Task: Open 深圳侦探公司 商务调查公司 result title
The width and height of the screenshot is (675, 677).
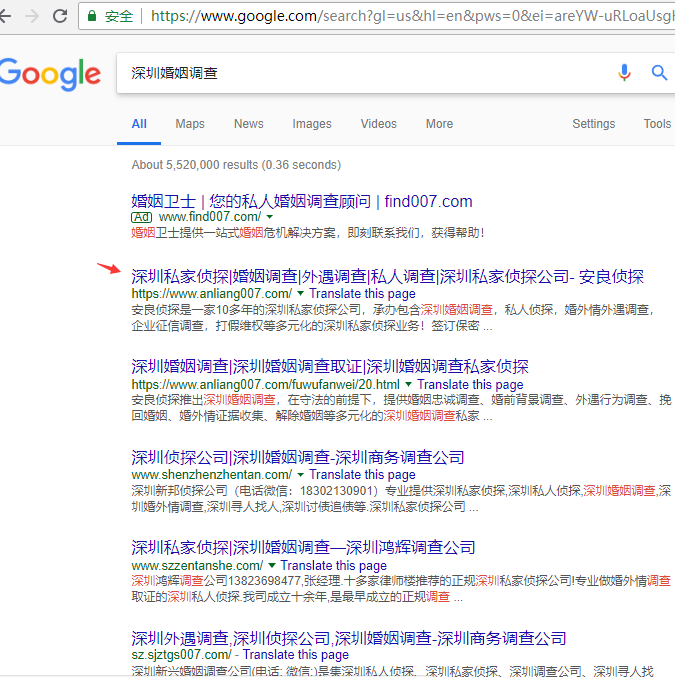Action: pyautogui.click(x=298, y=457)
